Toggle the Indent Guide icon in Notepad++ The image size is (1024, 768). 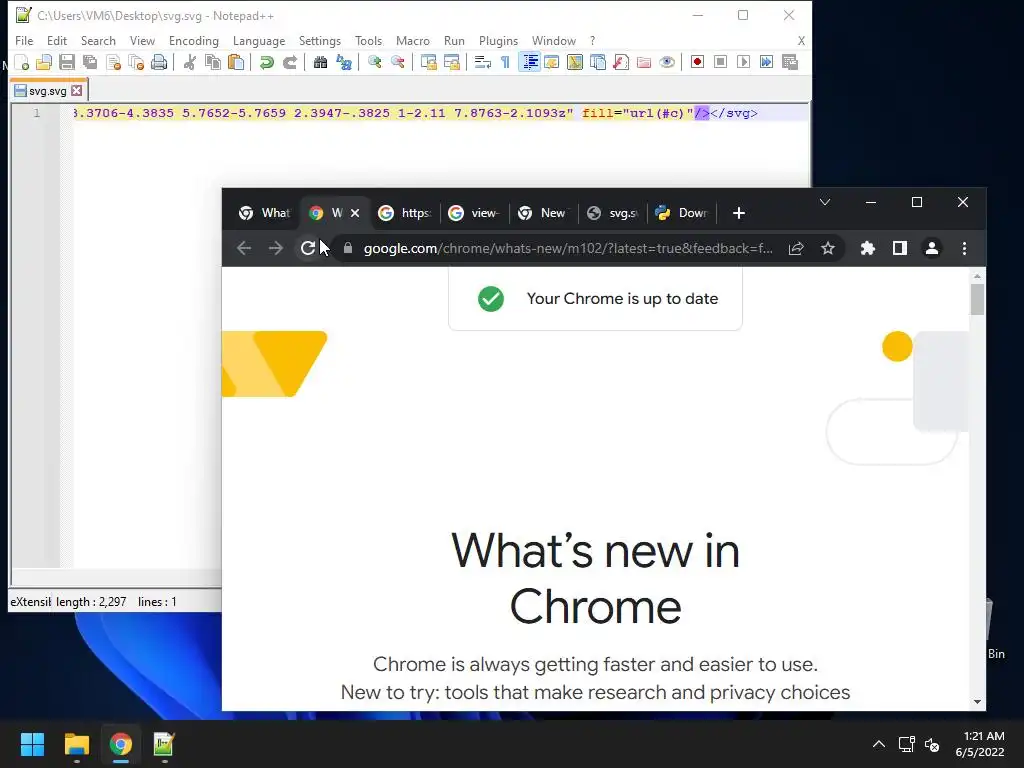530,62
